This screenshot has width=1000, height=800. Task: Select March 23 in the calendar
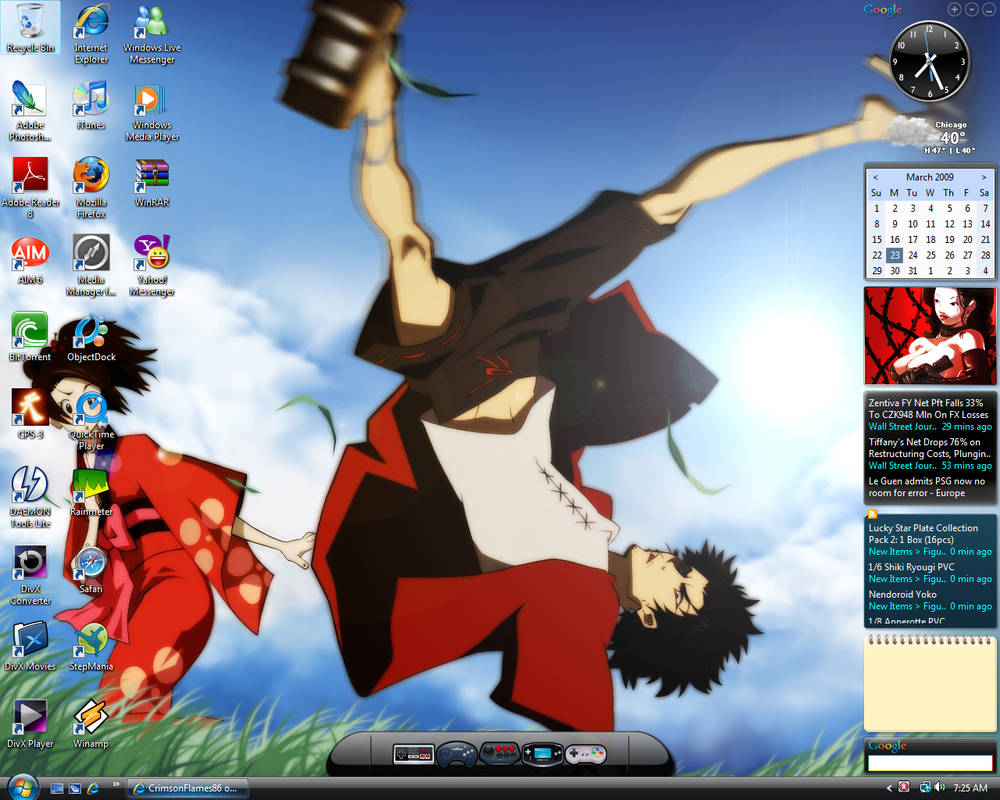[x=895, y=255]
